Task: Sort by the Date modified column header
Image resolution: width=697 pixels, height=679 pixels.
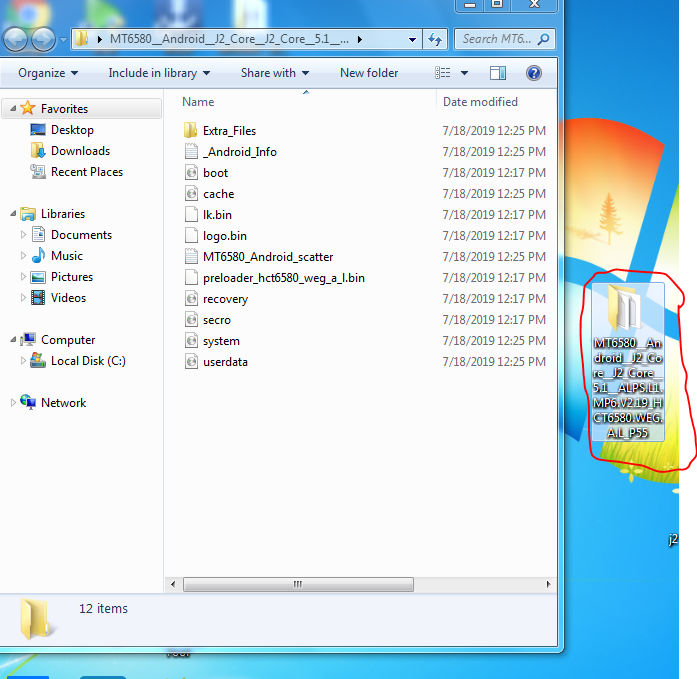Action: pos(480,102)
